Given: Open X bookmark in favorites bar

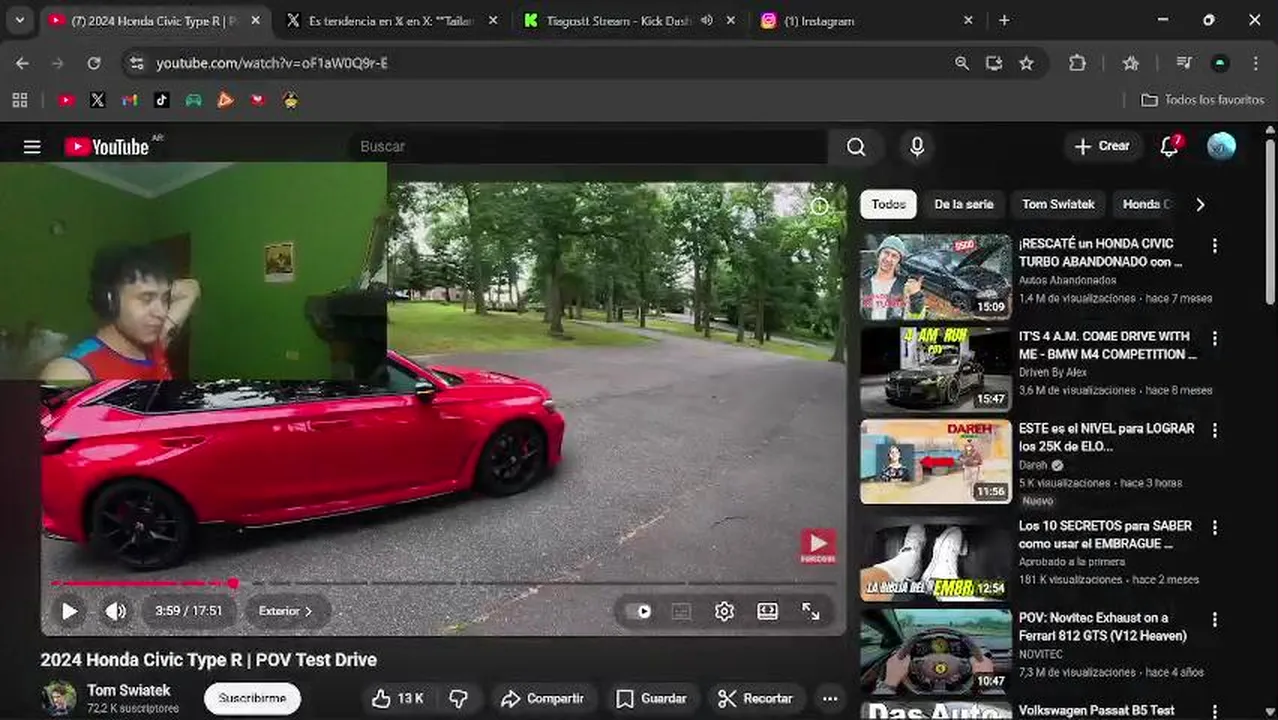Looking at the screenshot, I should (97, 100).
